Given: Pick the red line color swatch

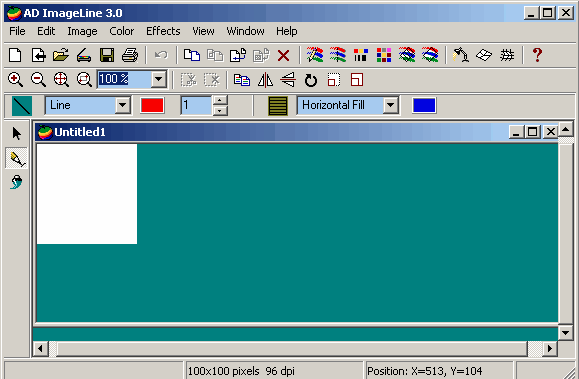Looking at the screenshot, I should point(152,106).
